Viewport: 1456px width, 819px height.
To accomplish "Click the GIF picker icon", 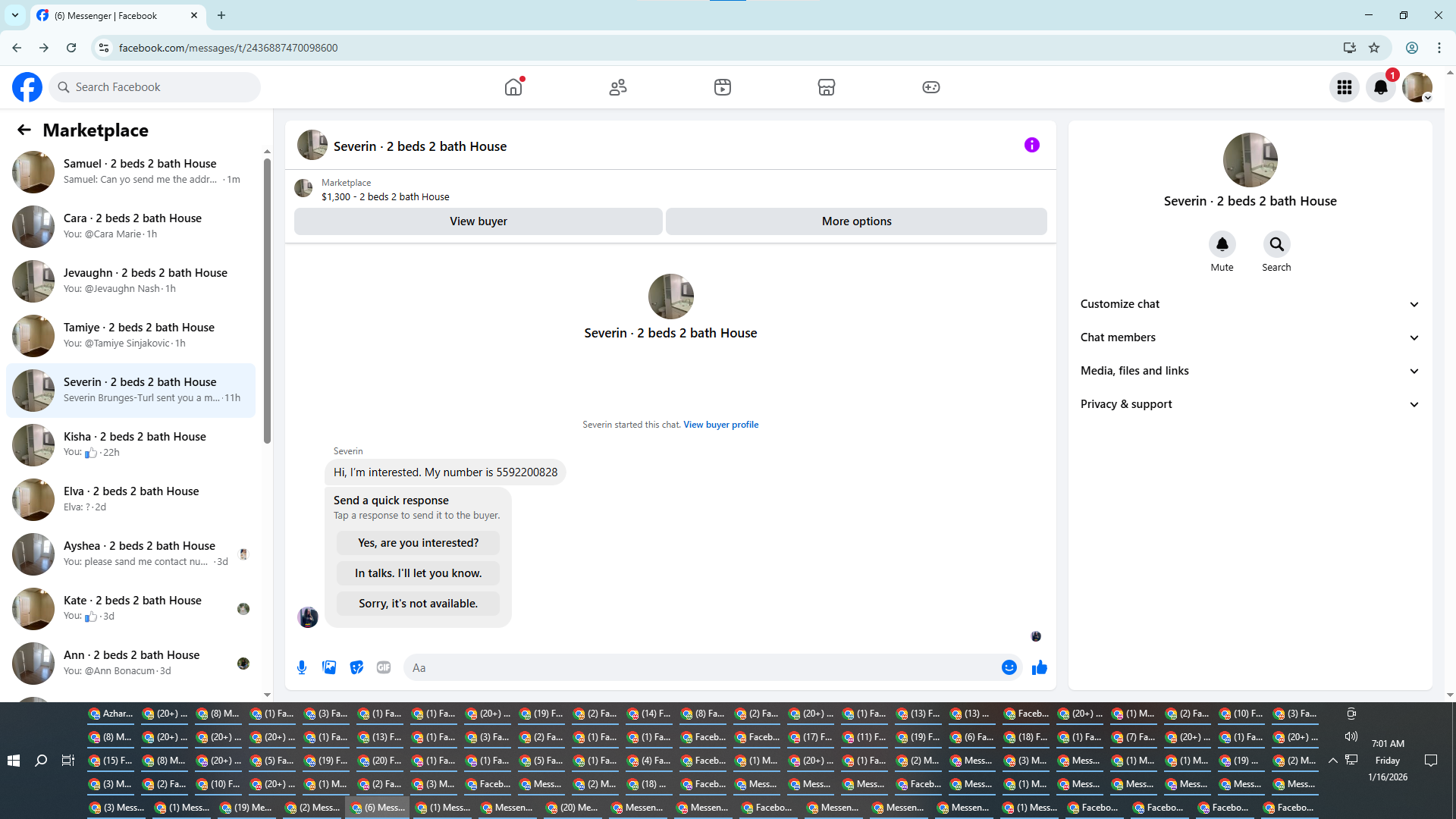I will coord(384,667).
